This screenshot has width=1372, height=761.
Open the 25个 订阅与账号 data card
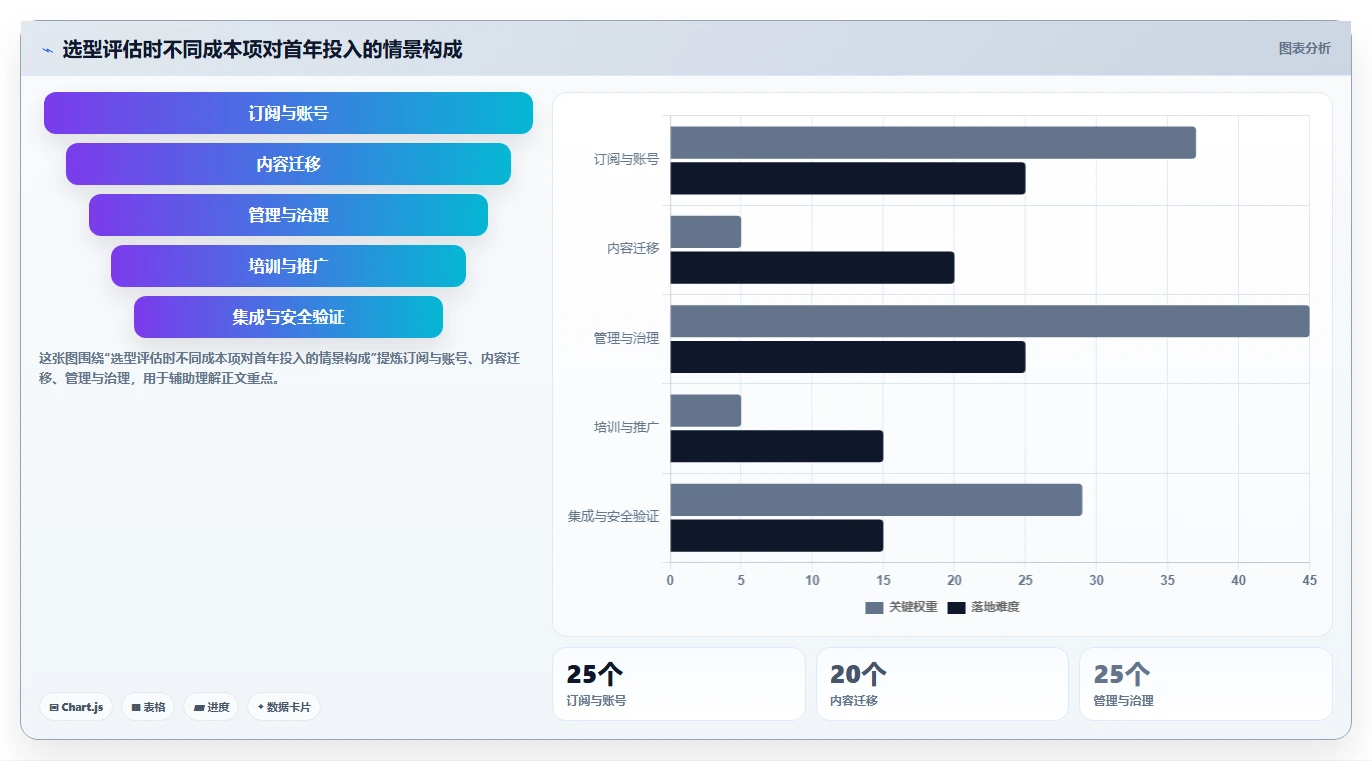click(679, 684)
